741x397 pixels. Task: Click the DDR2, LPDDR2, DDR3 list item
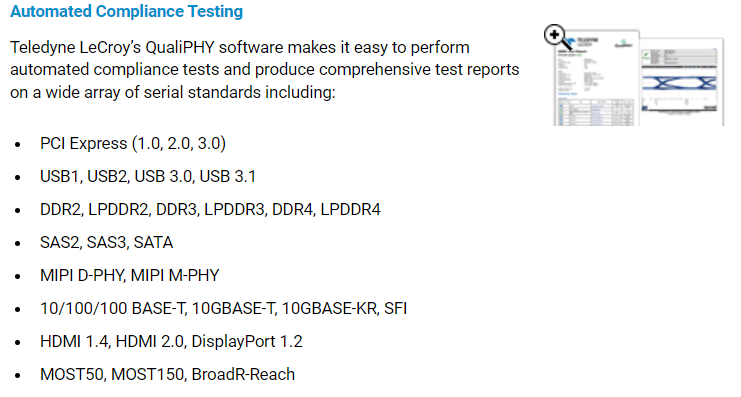click(210, 209)
